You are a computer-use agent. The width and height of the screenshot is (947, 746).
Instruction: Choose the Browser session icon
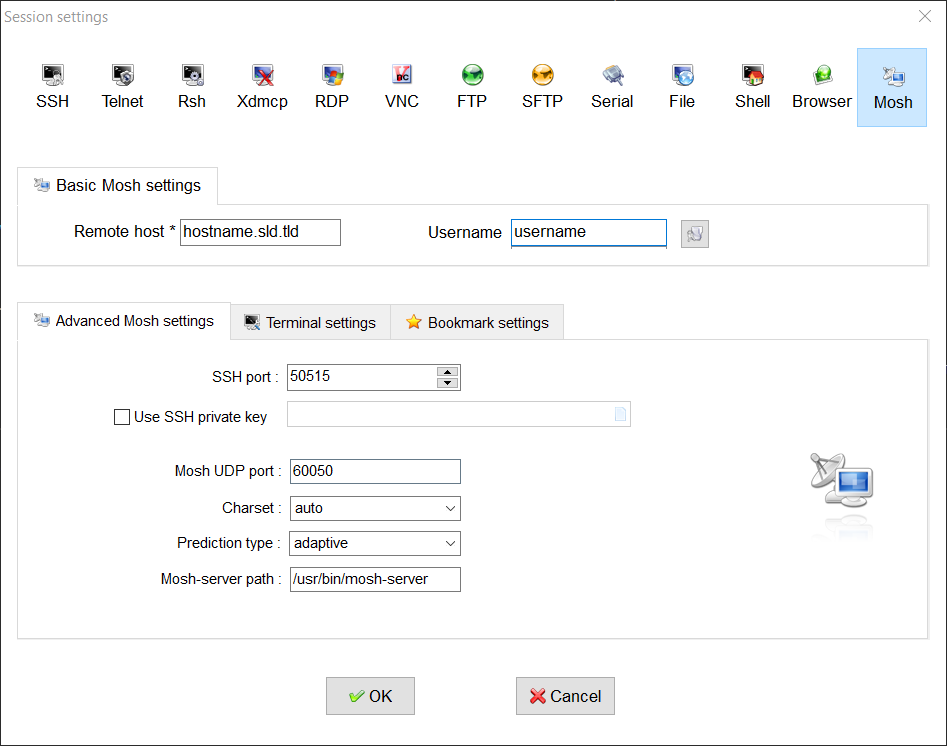821,86
